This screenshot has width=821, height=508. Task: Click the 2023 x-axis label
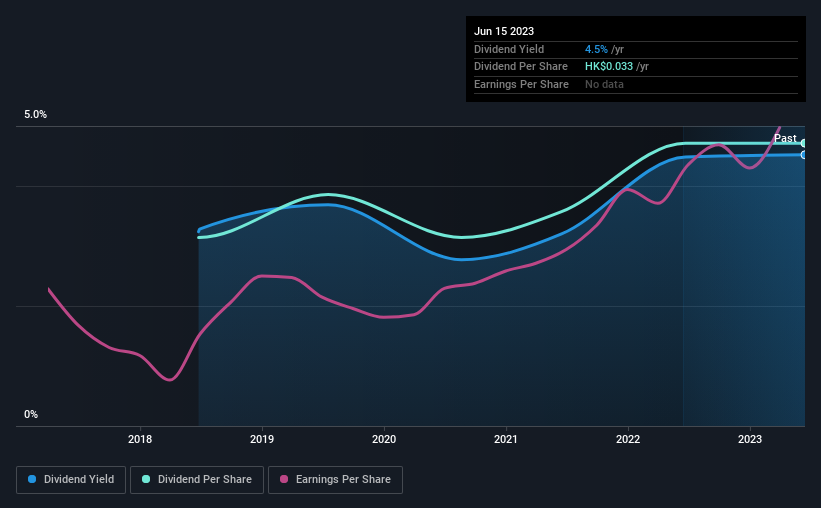pos(750,439)
